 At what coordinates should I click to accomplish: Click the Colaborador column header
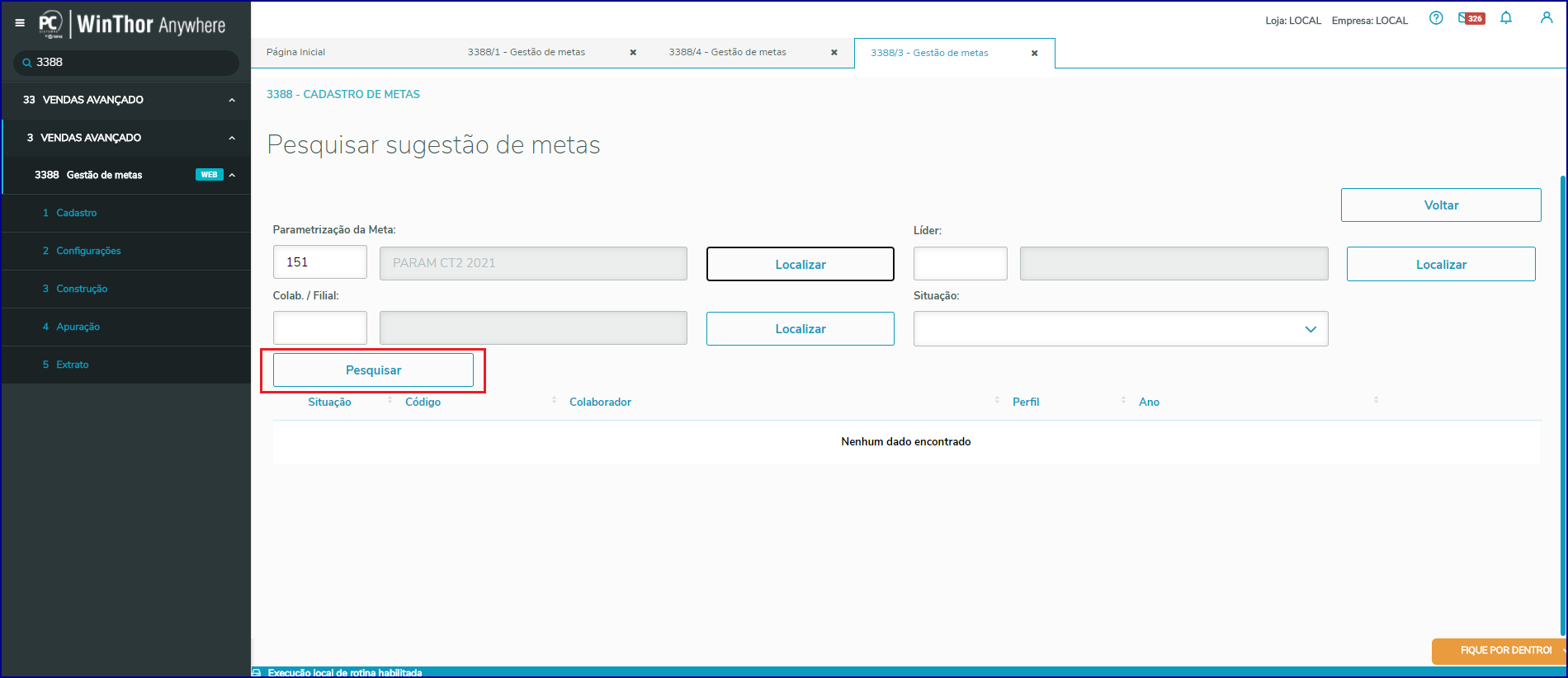click(600, 402)
